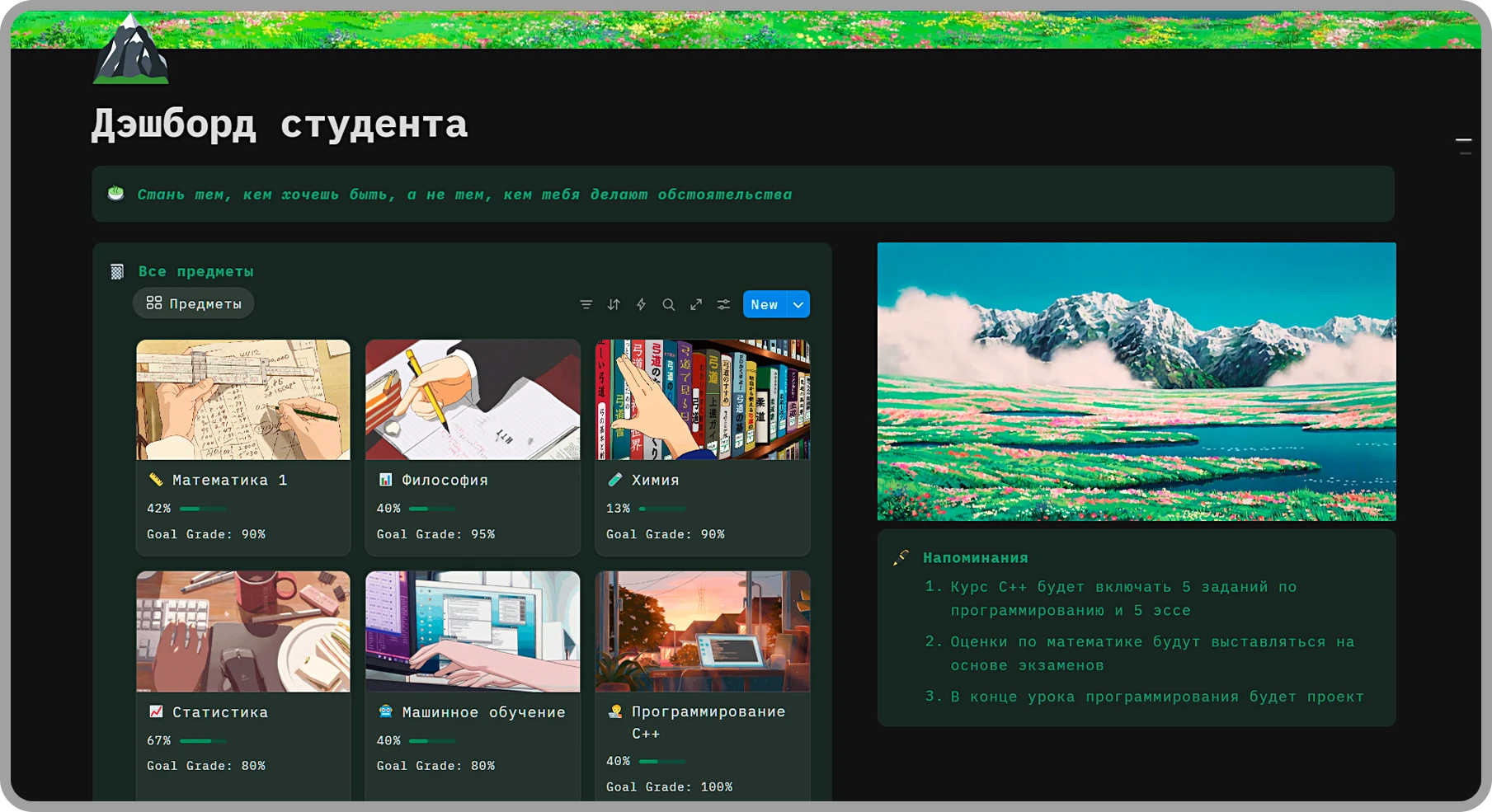This screenshot has height=812, width=1492.
Task: Click the Математика 1 progress bar
Action: click(x=202, y=509)
